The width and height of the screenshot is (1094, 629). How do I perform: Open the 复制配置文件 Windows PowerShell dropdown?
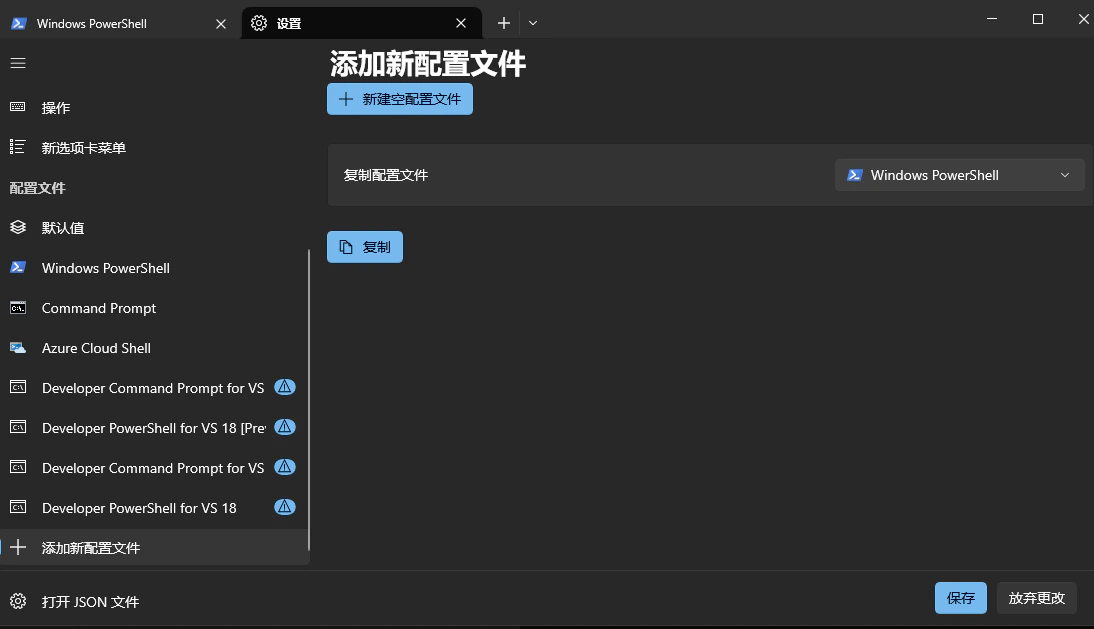pos(959,175)
